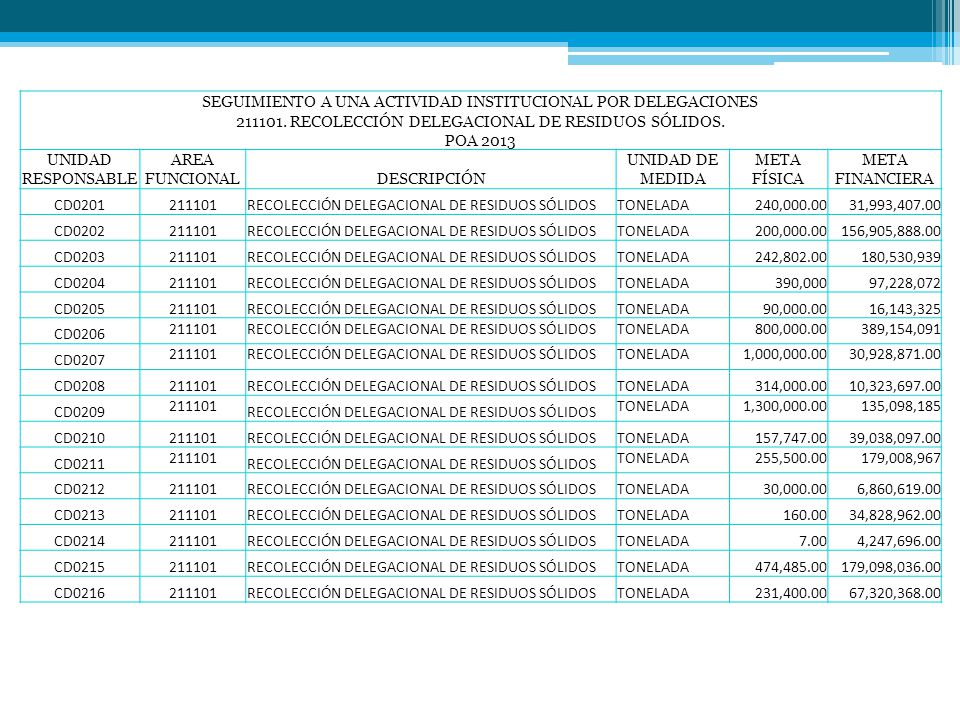Select meta física value 242,802.00
Screen dimensions: 960x720
click(790, 257)
